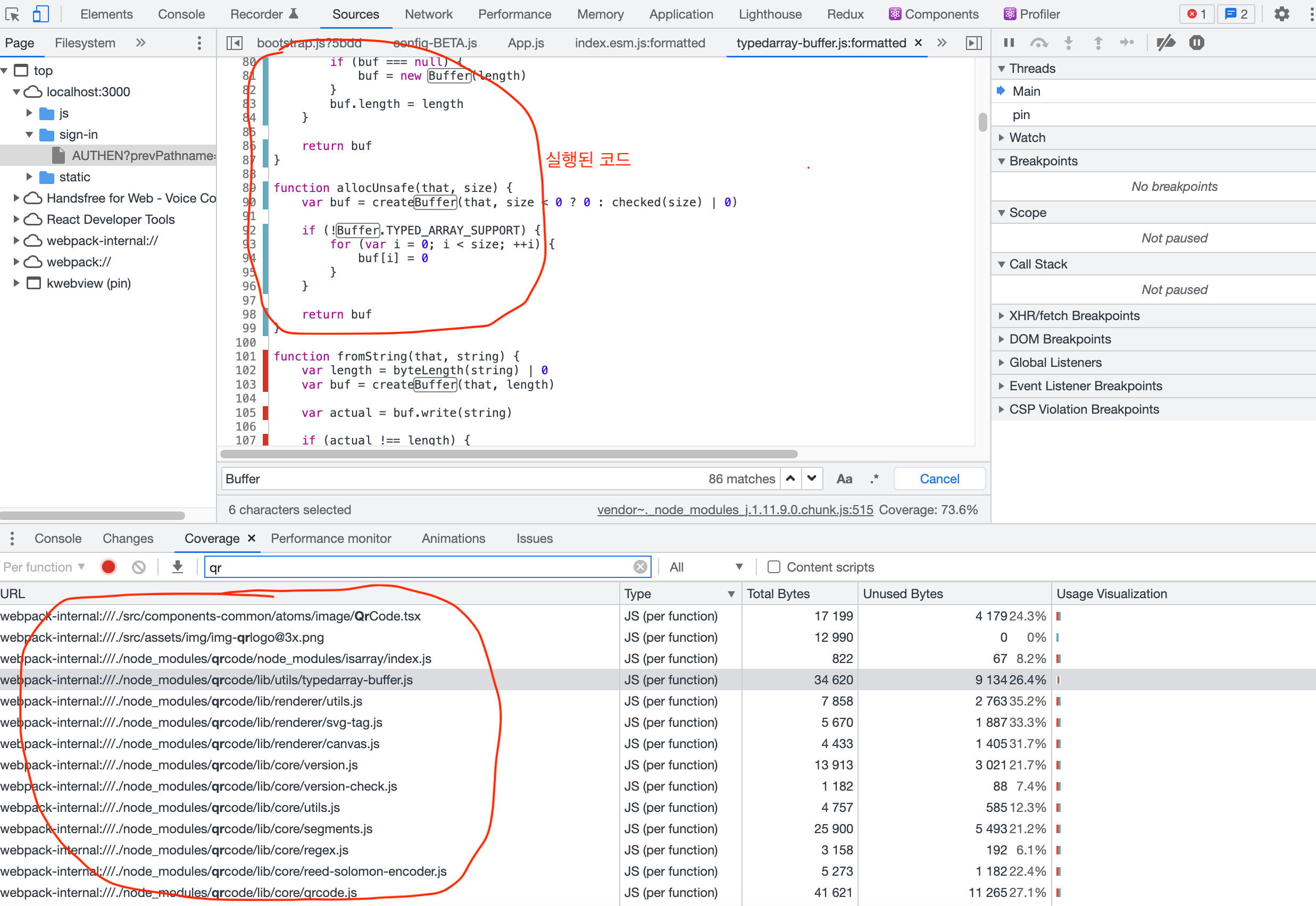Click the pause on exceptions icon
This screenshot has height=906, width=1316.
pyautogui.click(x=1196, y=43)
